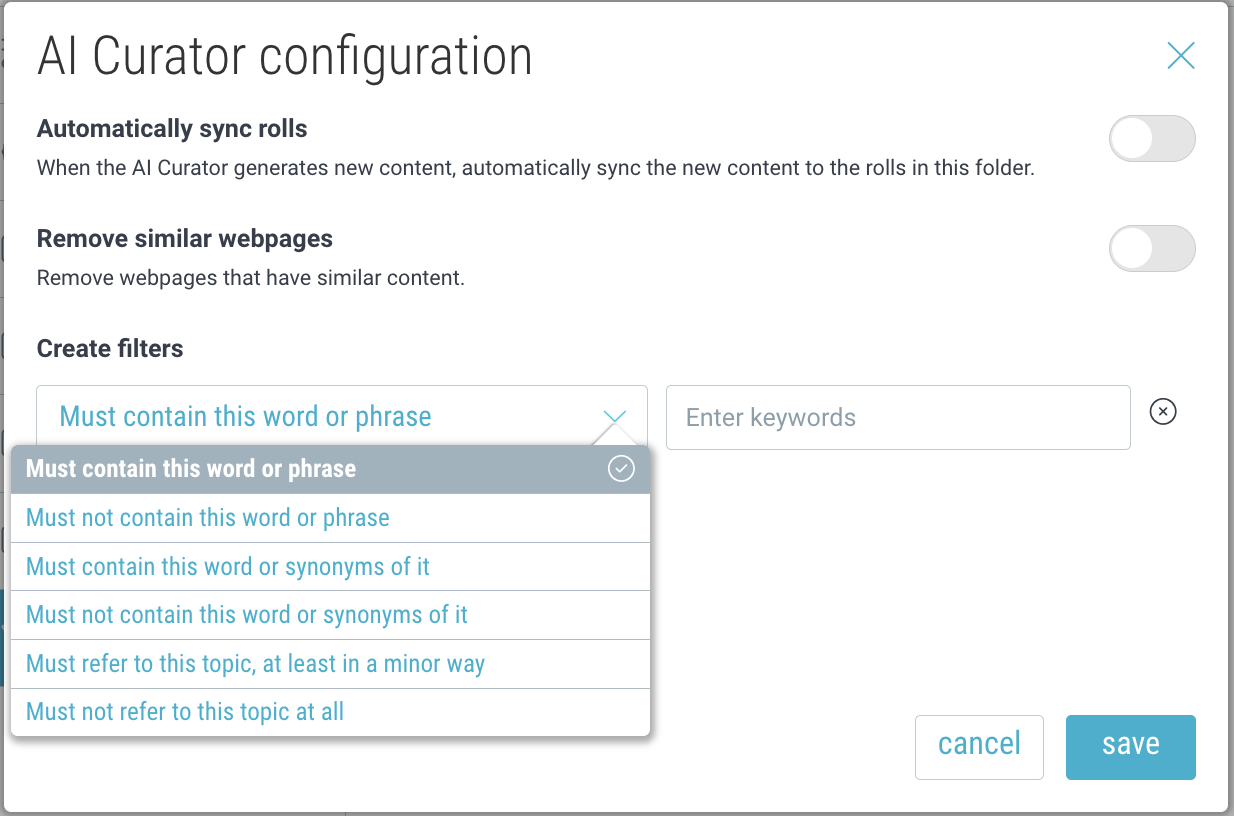Image resolution: width=1234 pixels, height=816 pixels.
Task: Choose "Must not contain this word or phrase"
Action: point(208,518)
